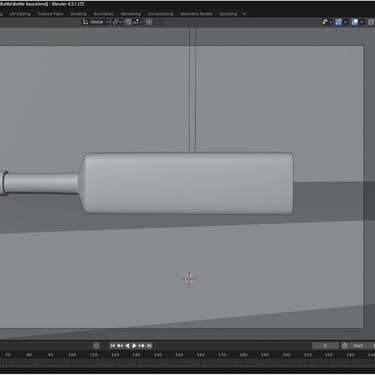
Task: Switch to the UV Editing workspace tab
Action: tap(20, 14)
